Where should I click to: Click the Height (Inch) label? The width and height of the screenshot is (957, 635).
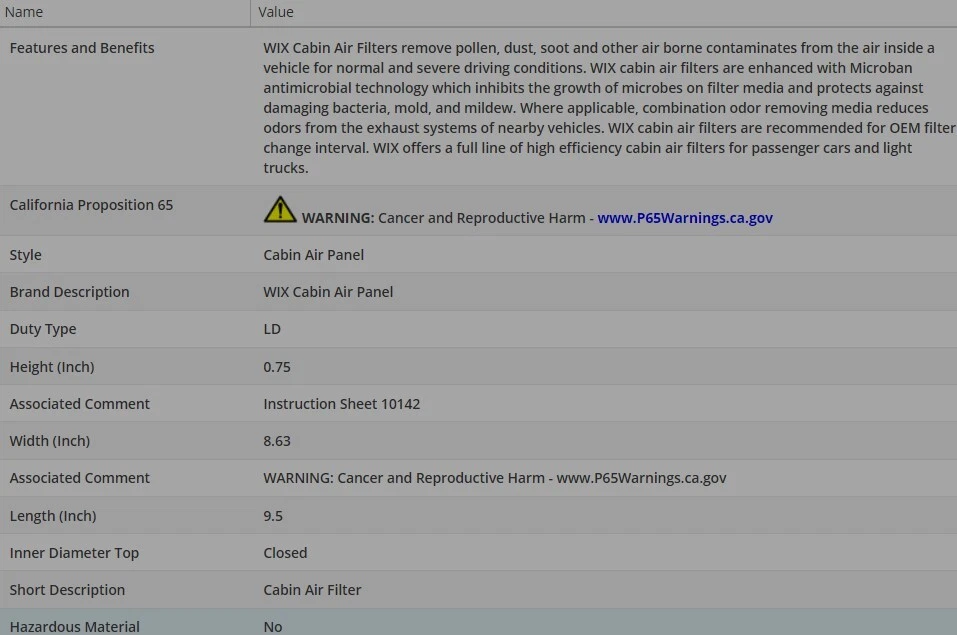pyautogui.click(x=52, y=367)
